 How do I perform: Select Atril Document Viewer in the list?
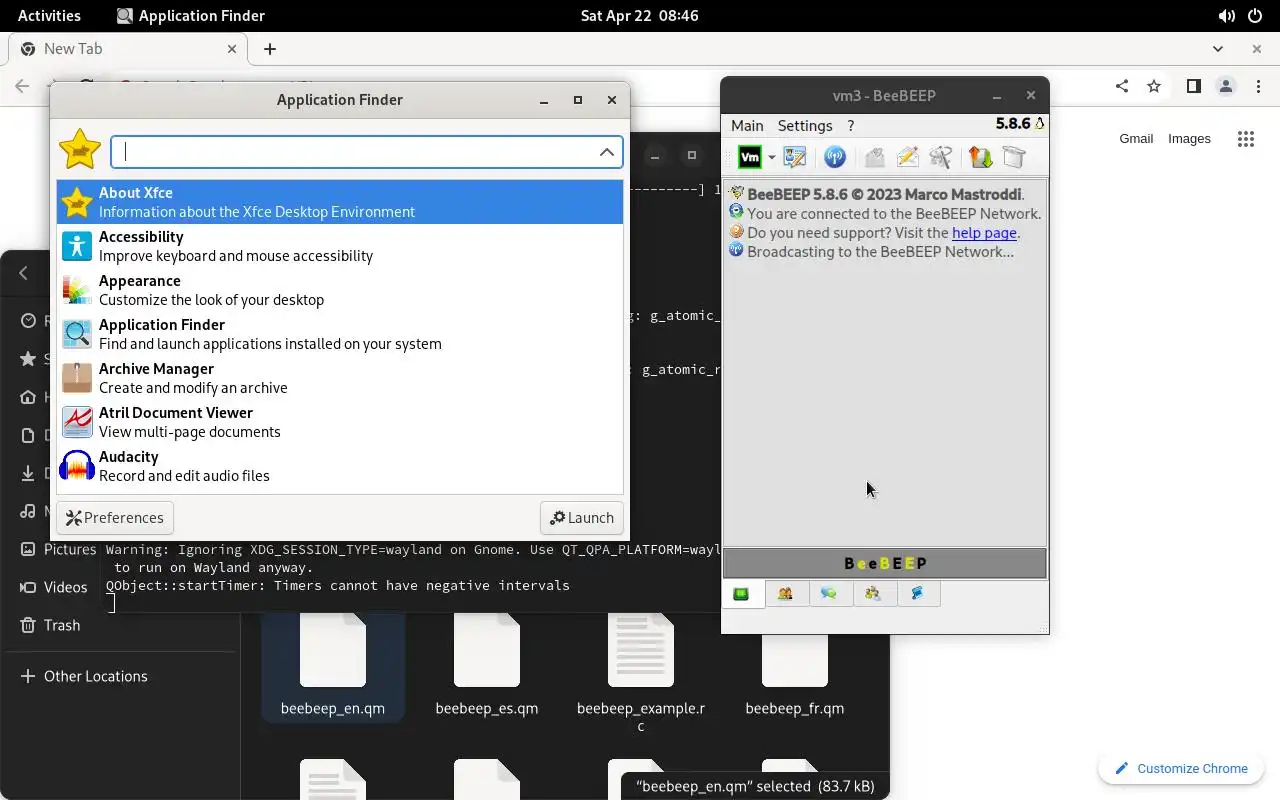tap(340, 422)
